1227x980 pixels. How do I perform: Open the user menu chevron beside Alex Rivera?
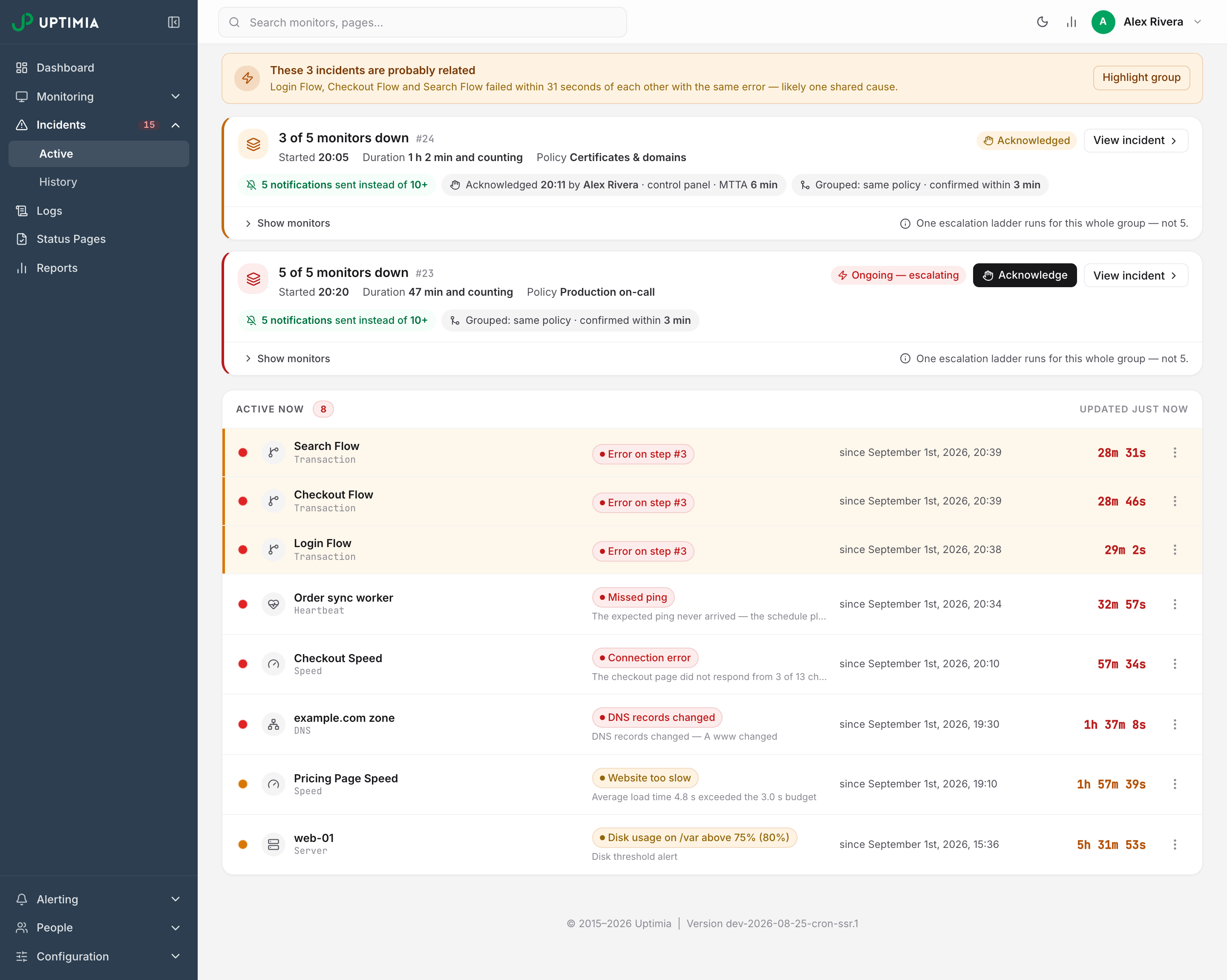1198,22
